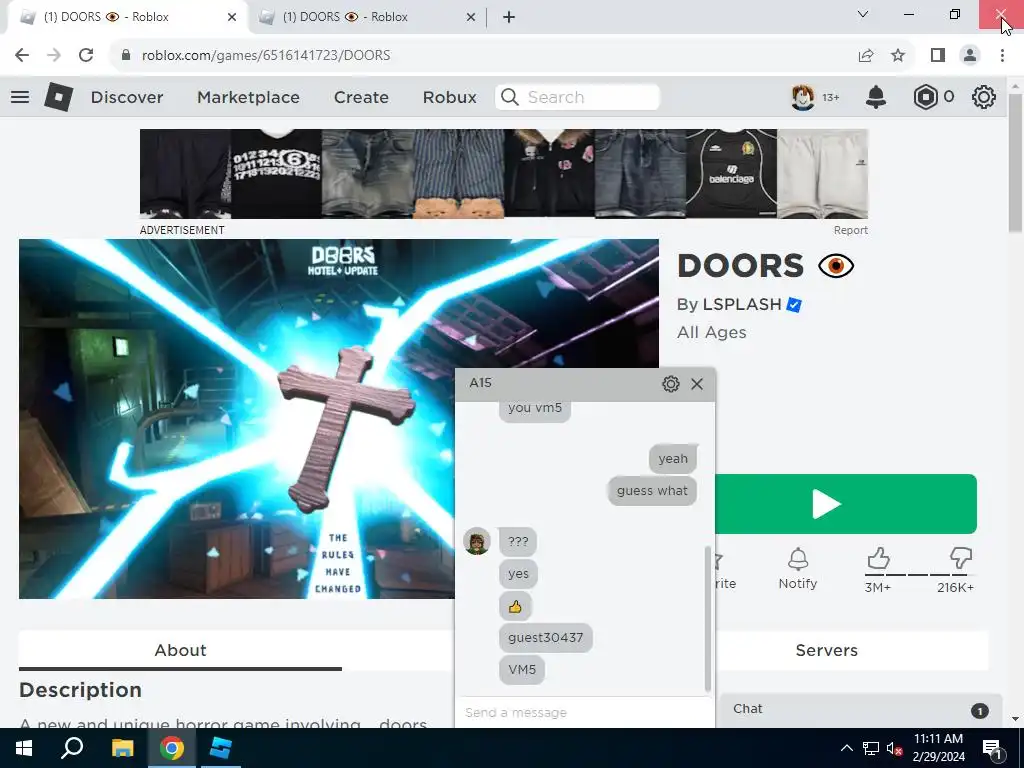1024x768 pixels.
Task: Click the 'guess what' chat message
Action: pyautogui.click(x=652, y=491)
